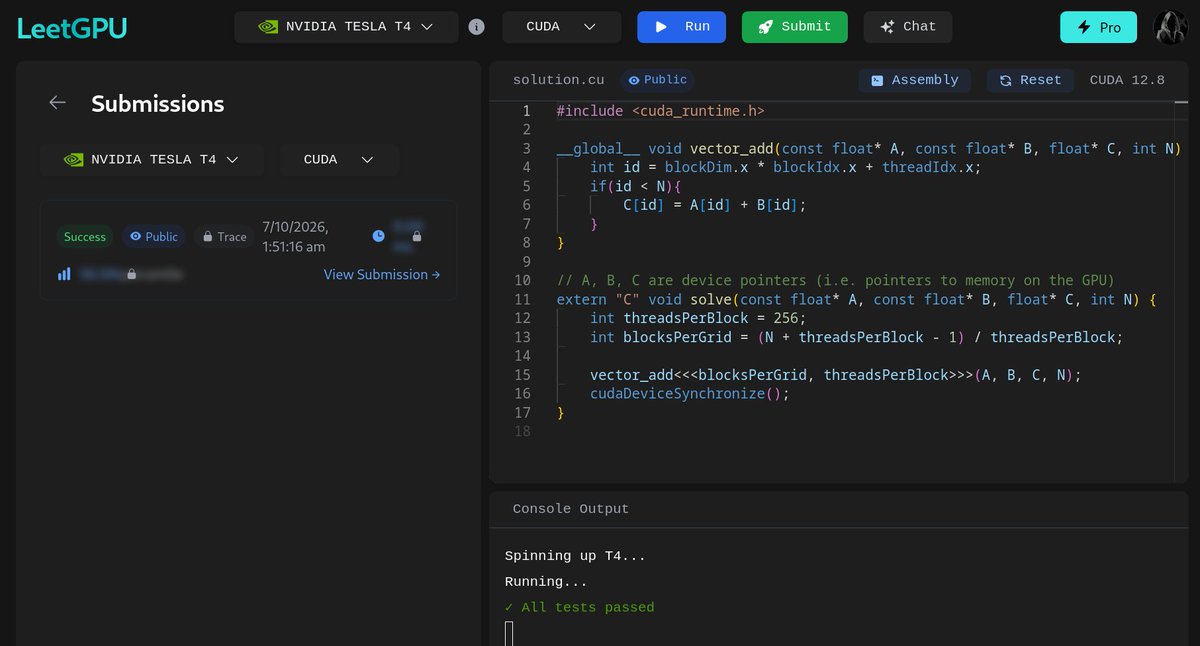The height and width of the screenshot is (646, 1200).
Task: Click the CUDA 12.8 version label
Action: [1127, 80]
